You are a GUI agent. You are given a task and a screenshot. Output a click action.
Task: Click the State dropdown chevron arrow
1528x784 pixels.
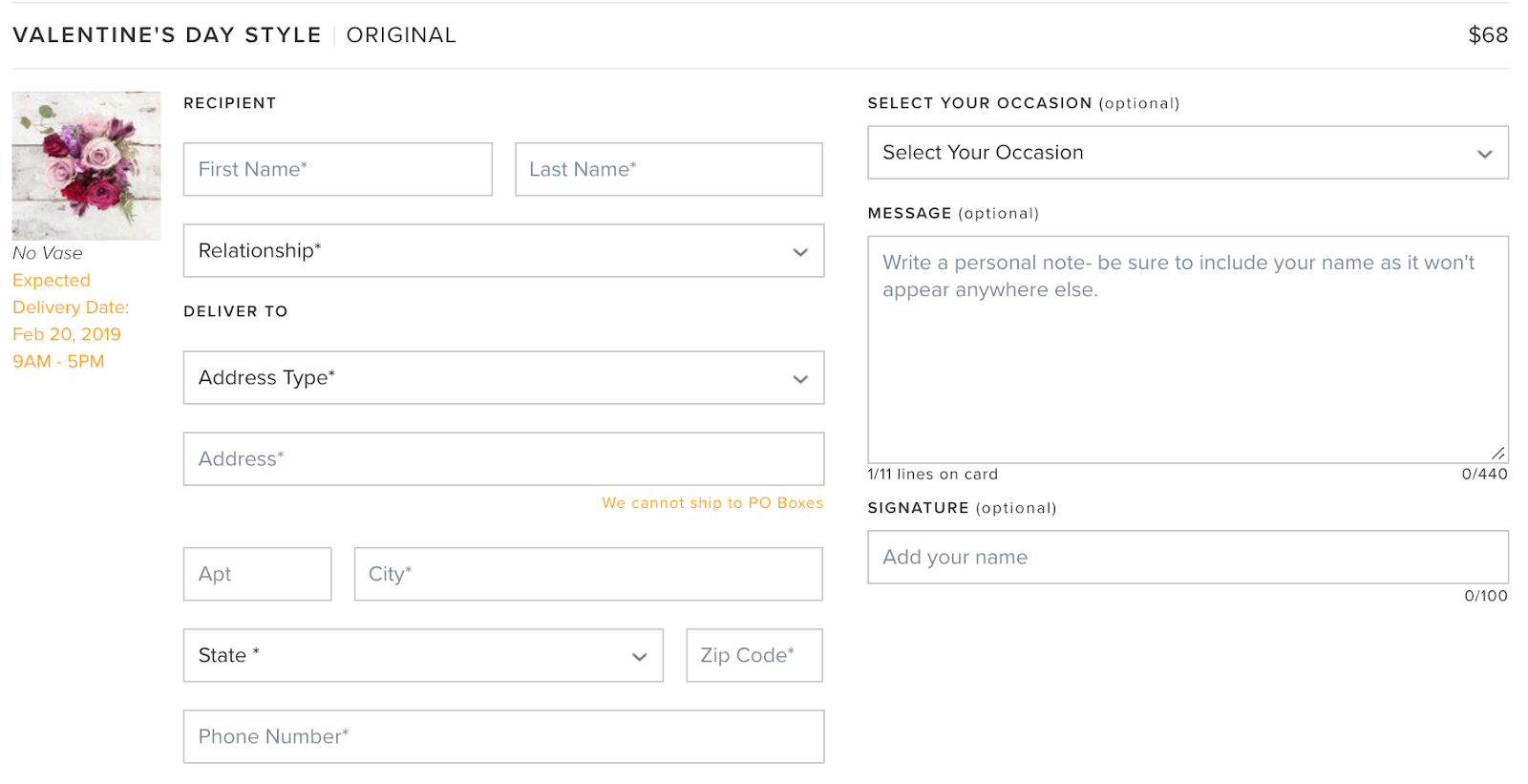(x=640, y=657)
